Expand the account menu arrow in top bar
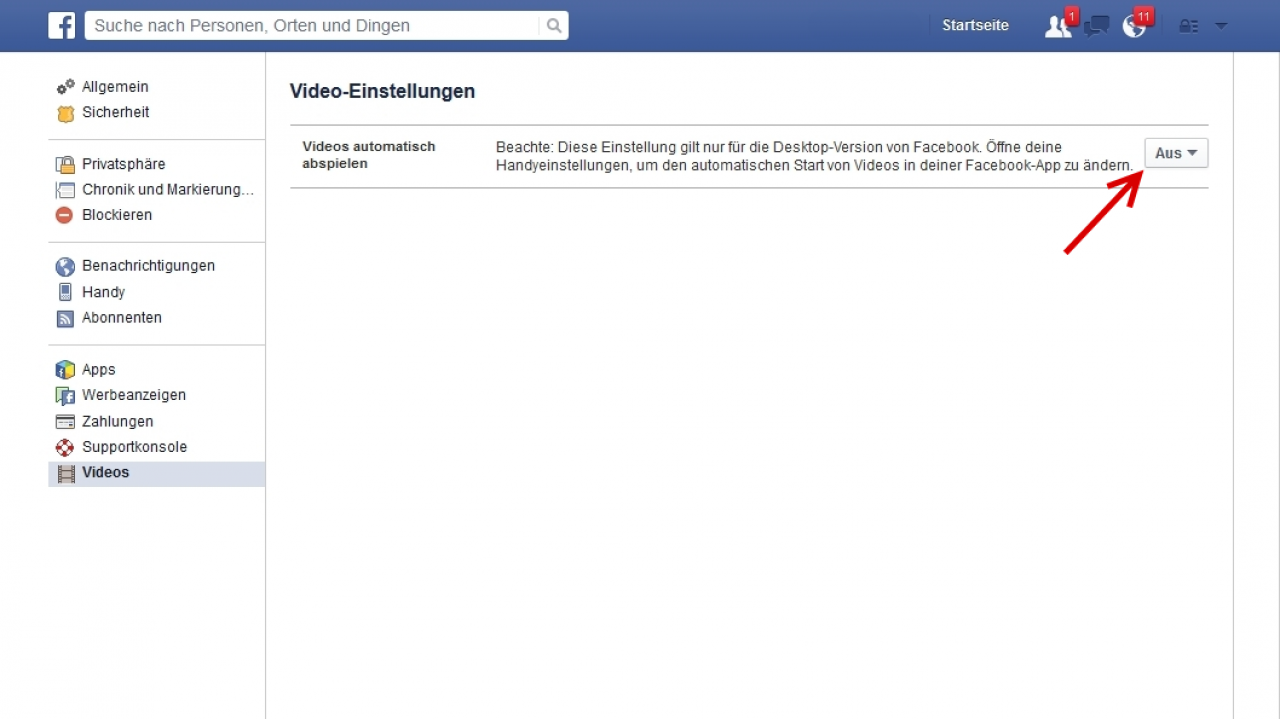Screen dimensions: 1280x719 1221,26
